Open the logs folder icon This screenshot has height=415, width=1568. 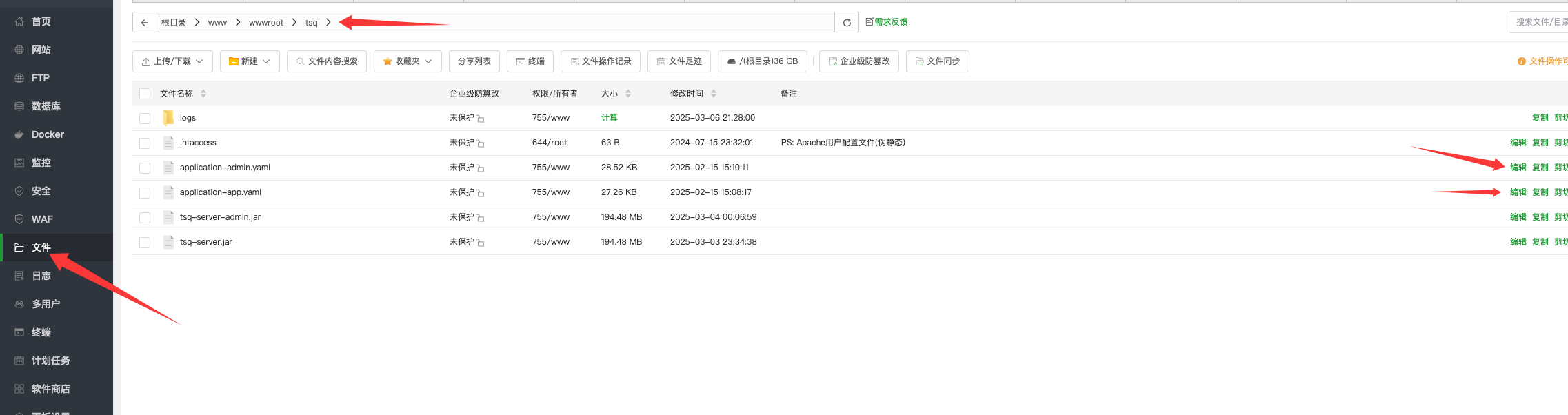point(168,118)
